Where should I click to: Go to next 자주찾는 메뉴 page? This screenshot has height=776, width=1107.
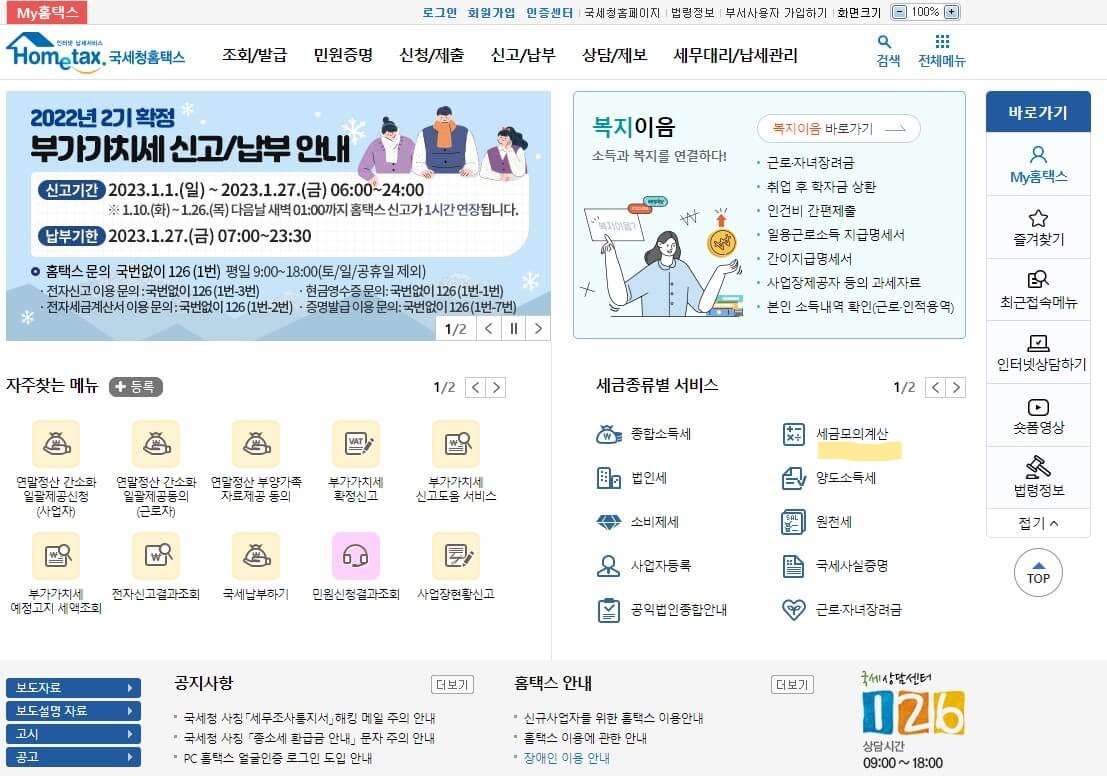(496, 388)
